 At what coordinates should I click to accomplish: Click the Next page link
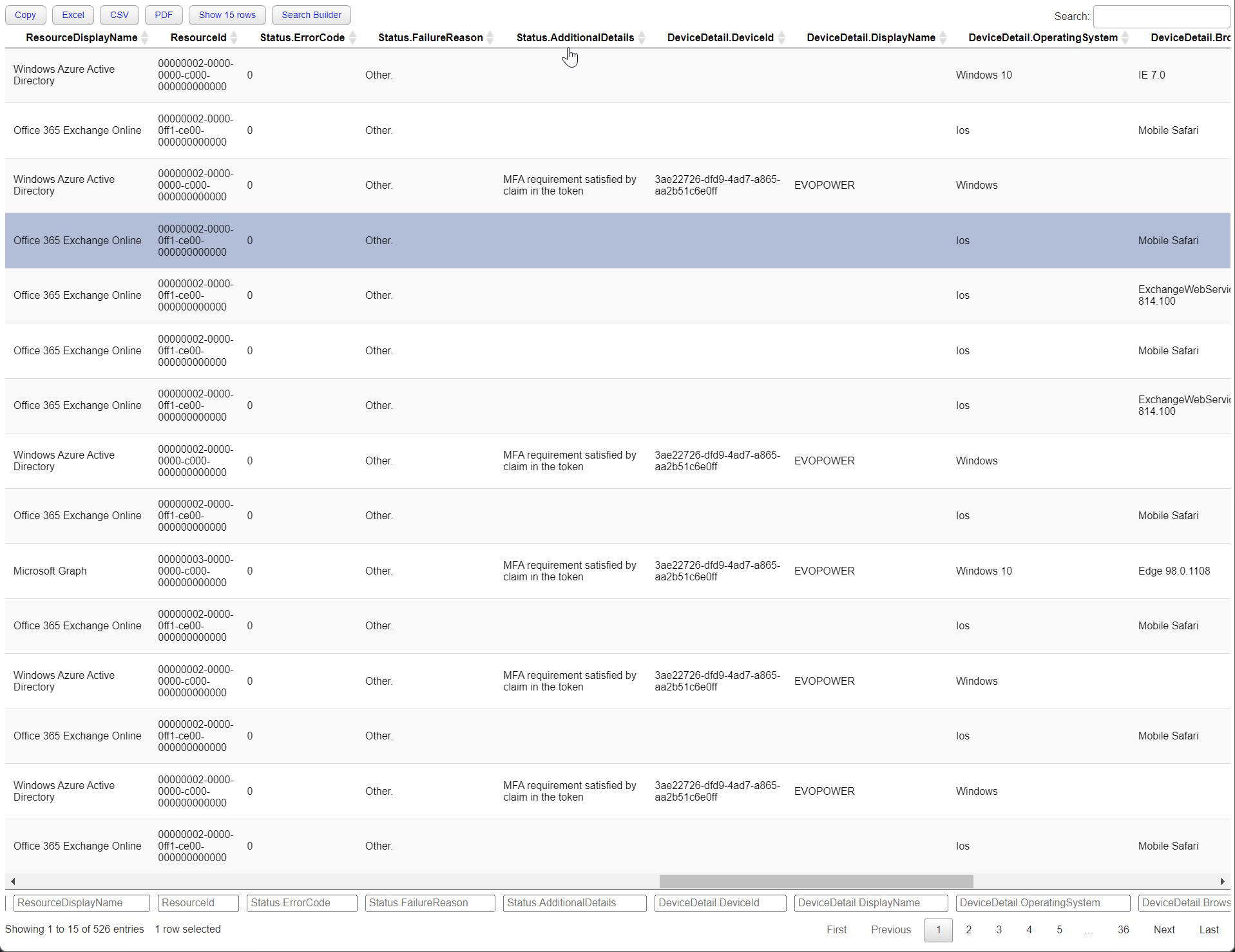[x=1164, y=929]
